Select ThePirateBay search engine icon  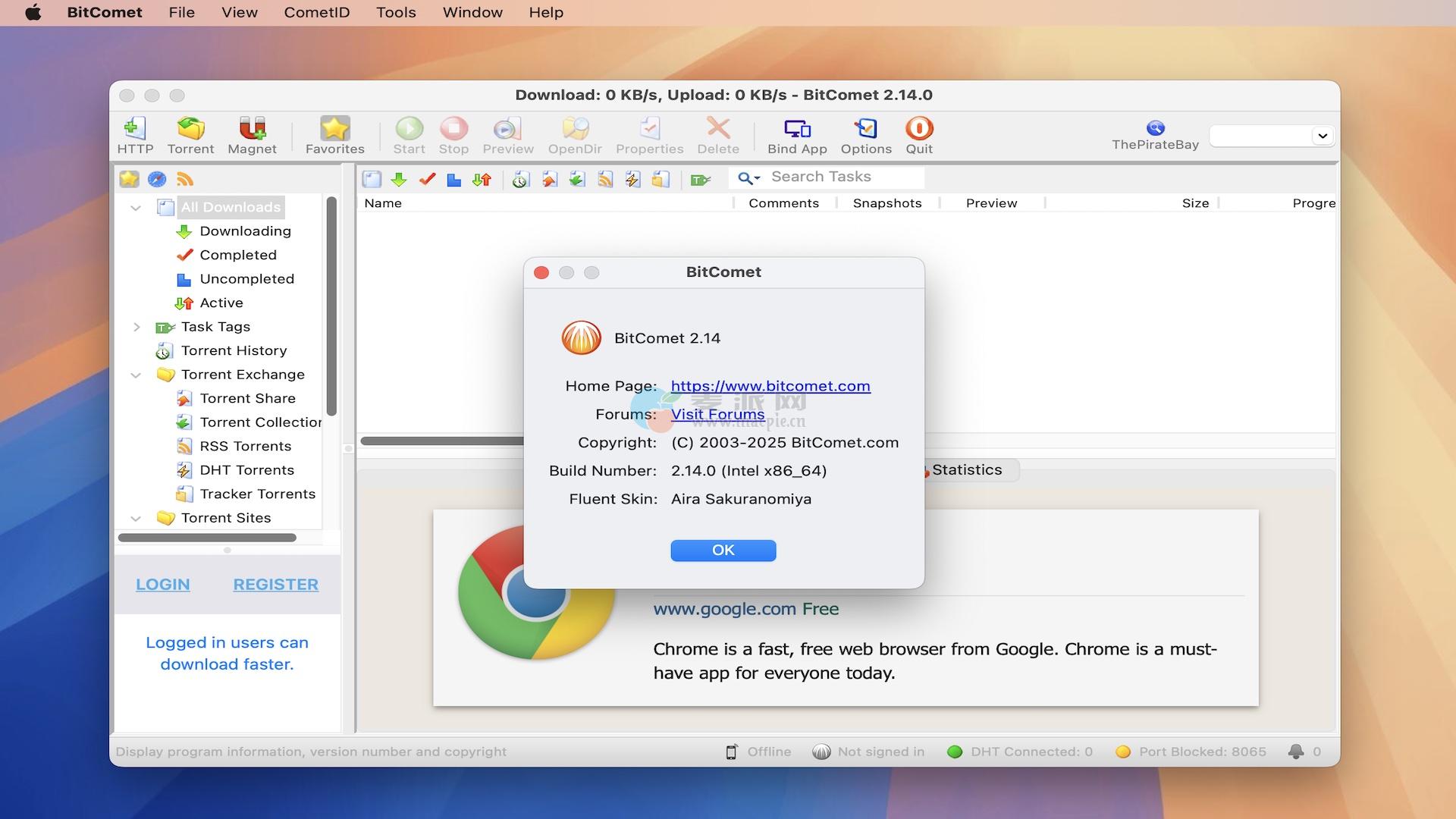click(x=1155, y=135)
